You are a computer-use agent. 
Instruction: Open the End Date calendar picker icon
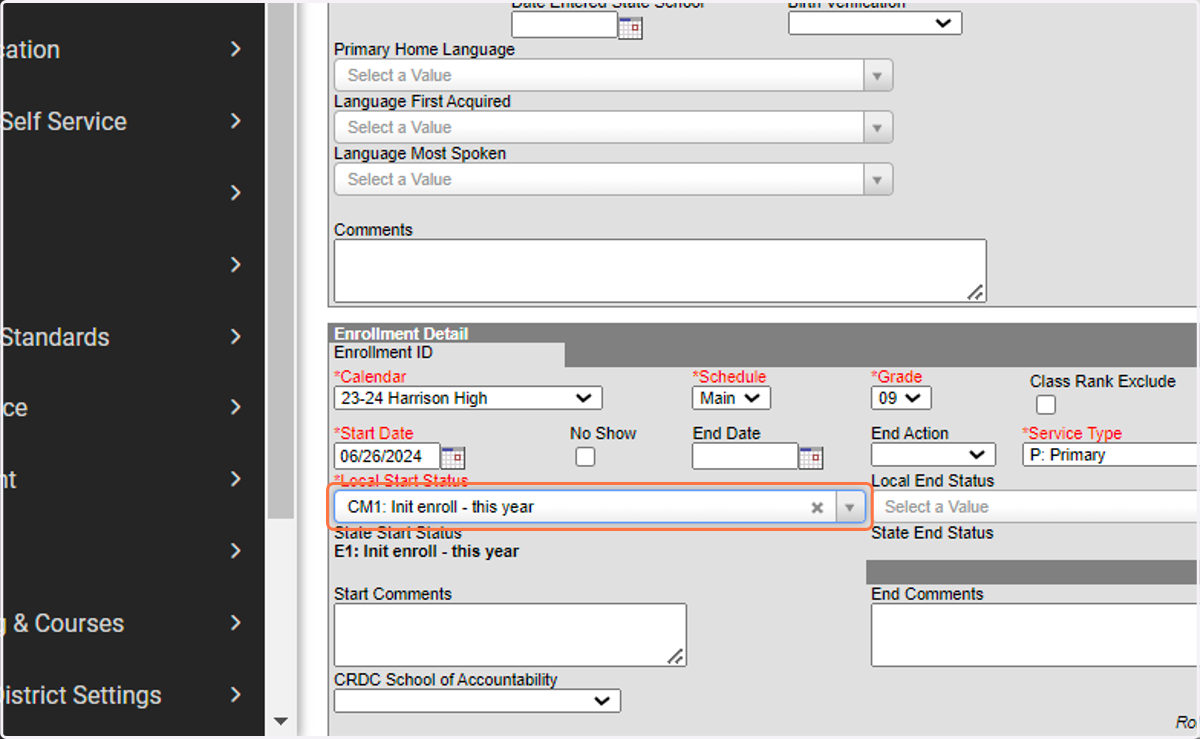811,458
